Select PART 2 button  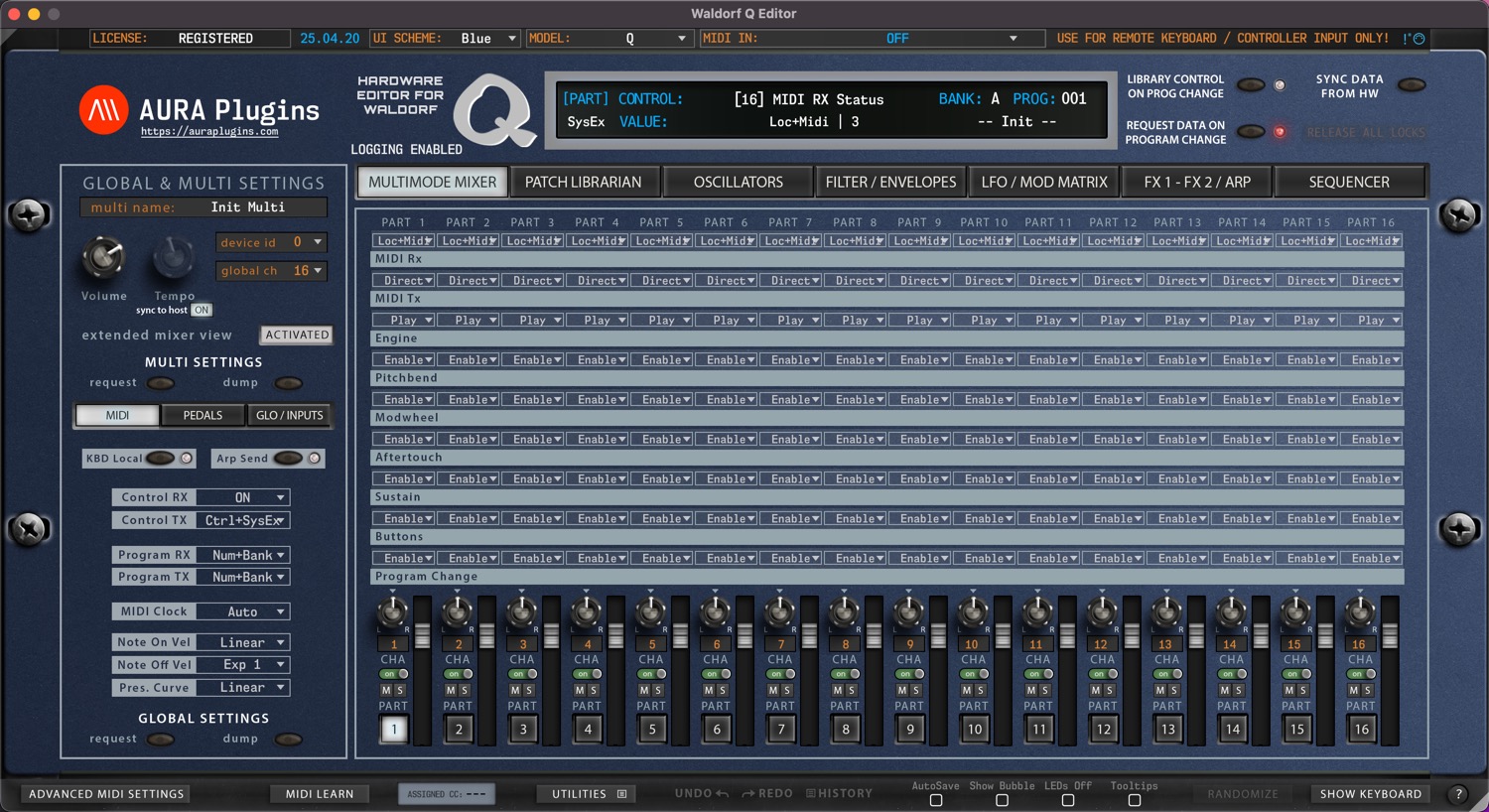point(459,729)
